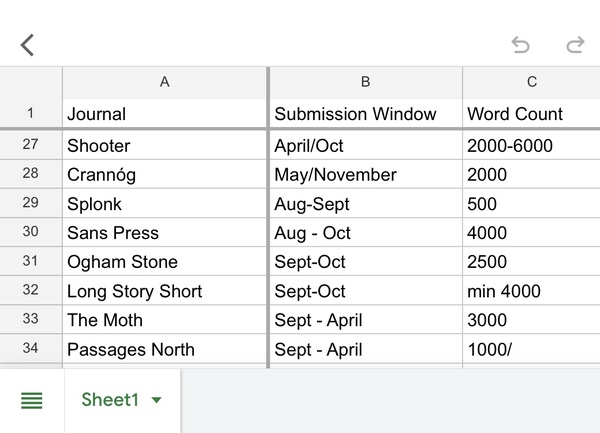Click the 'Aug - Oct' cell

tap(366, 232)
